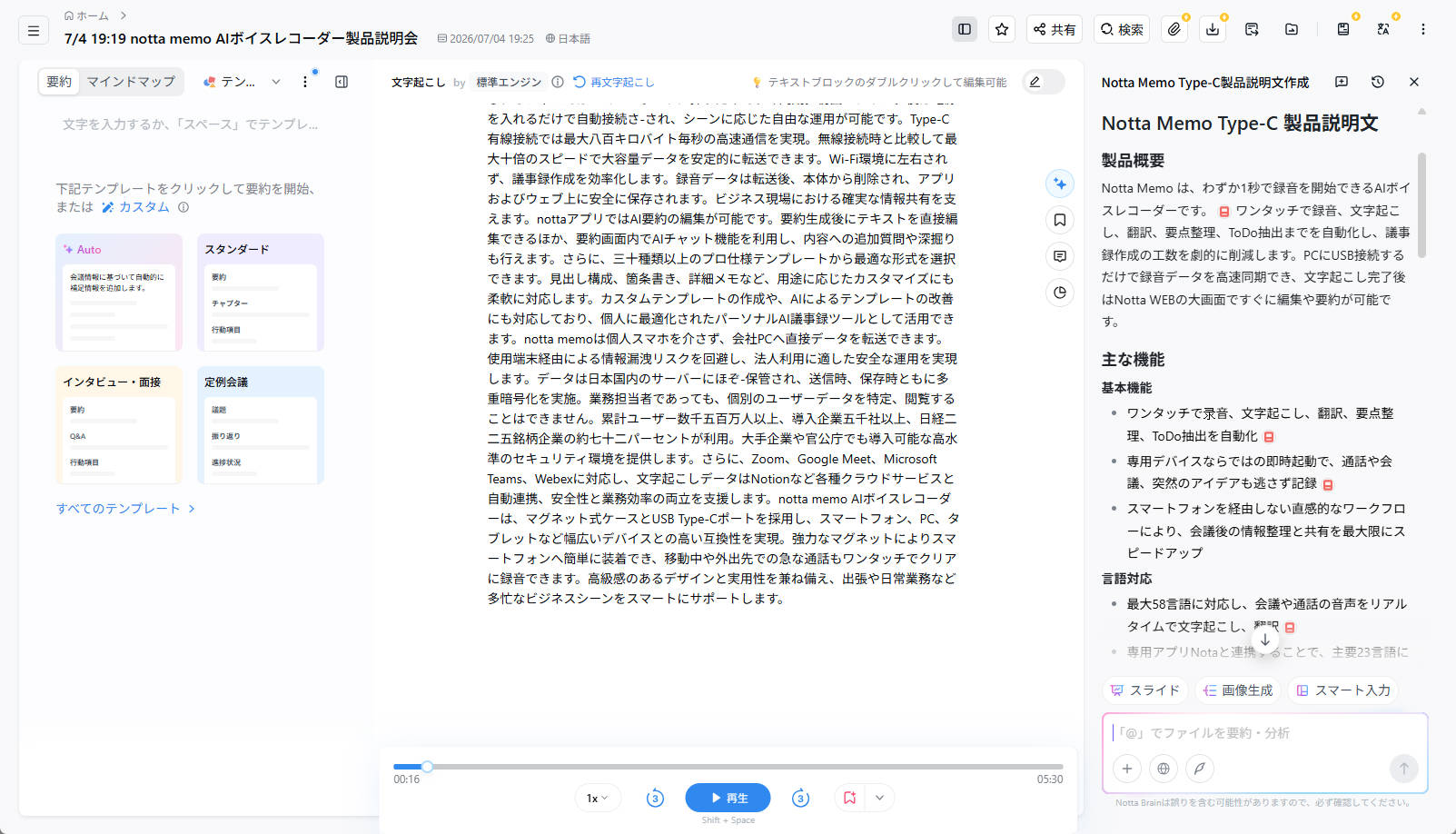
Task: Open summary panel three-dot menu
Action: click(x=305, y=82)
